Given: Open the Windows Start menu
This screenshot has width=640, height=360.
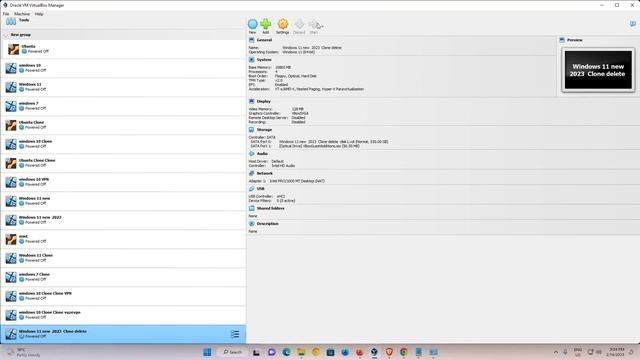Looking at the screenshot, I should (x=207, y=352).
